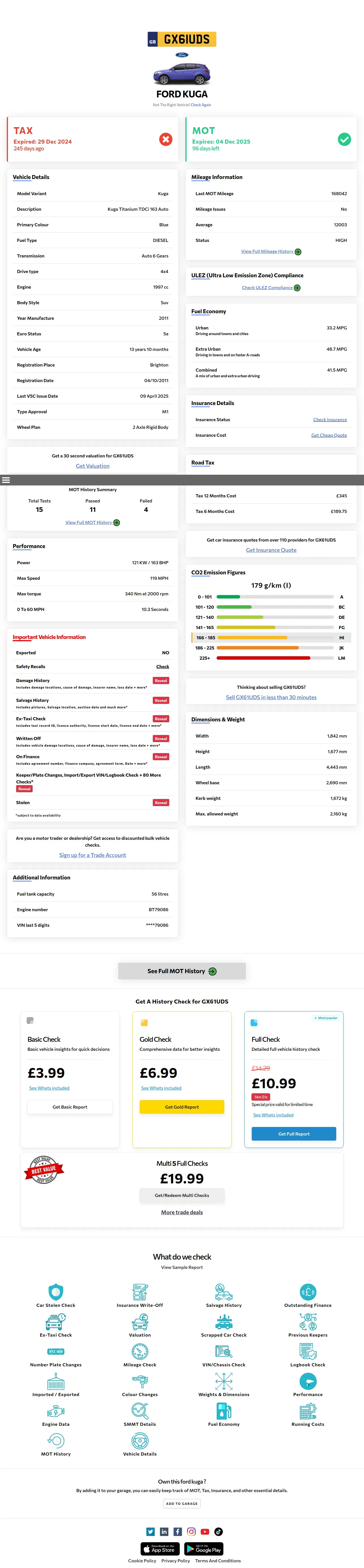364x1568 pixels.
Task: Visit the Instagram page icon
Action: tap(191, 1531)
